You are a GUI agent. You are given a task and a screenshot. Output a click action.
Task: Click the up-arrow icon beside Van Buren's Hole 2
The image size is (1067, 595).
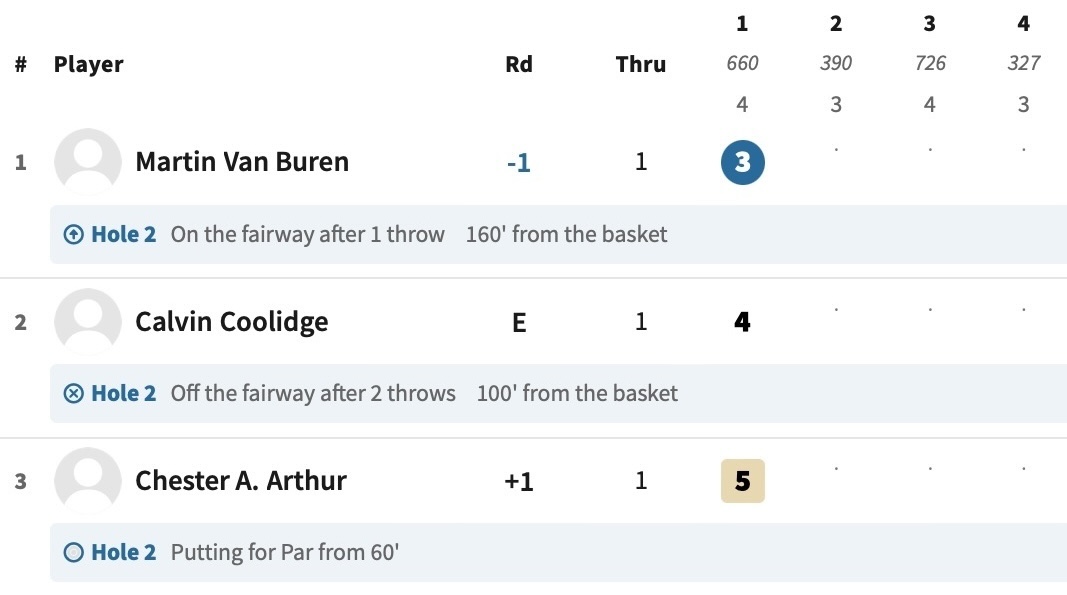click(73, 234)
